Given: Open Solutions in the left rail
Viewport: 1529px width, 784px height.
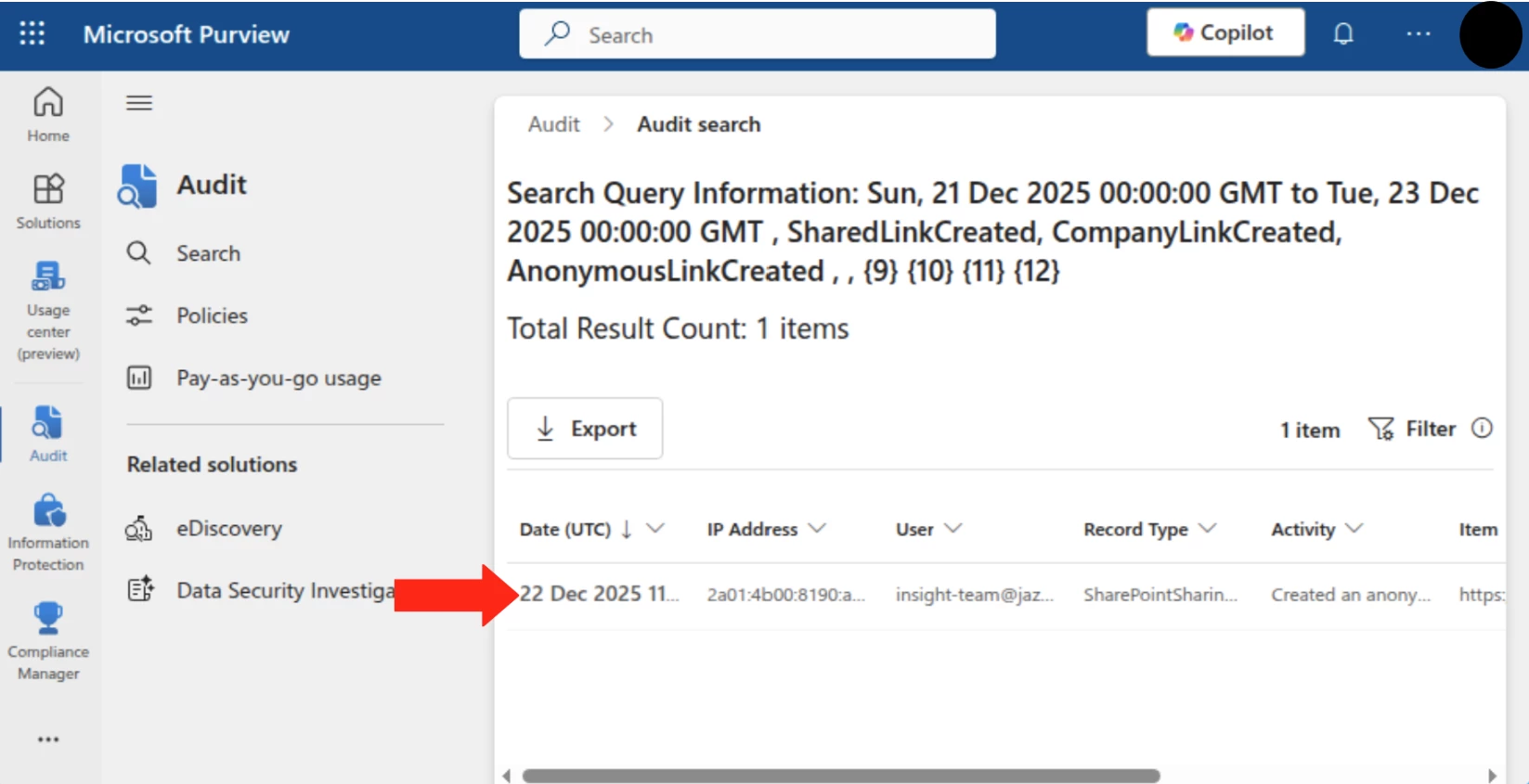Looking at the screenshot, I should pos(48,202).
